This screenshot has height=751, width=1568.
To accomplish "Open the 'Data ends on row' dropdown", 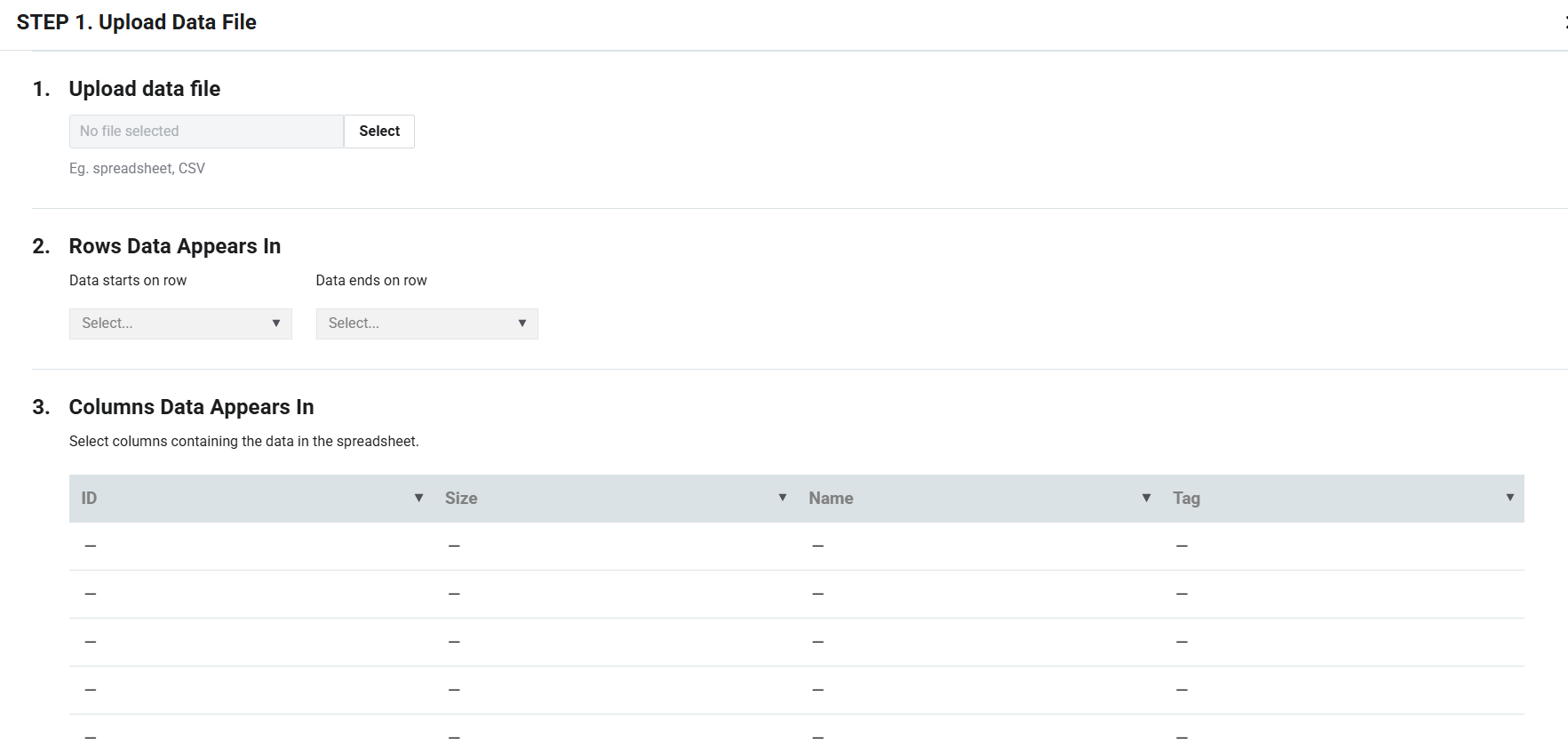I will 426,324.
